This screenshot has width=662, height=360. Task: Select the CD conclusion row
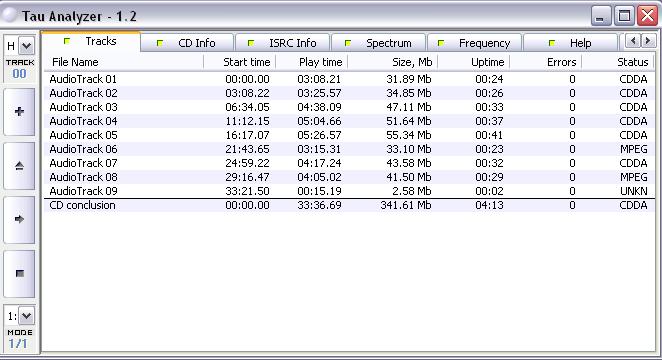point(349,205)
